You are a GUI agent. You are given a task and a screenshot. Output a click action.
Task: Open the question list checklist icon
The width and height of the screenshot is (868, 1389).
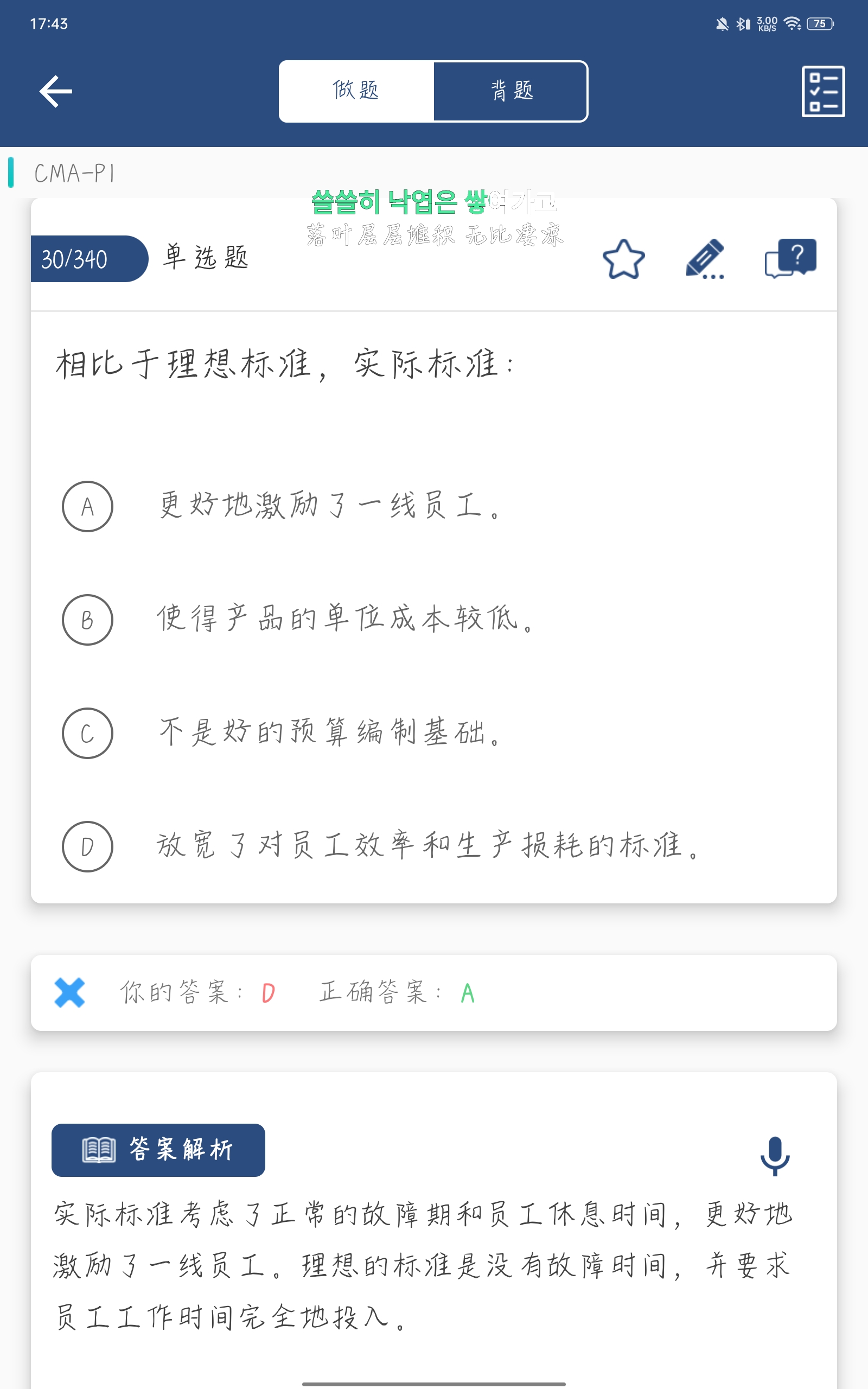[822, 91]
